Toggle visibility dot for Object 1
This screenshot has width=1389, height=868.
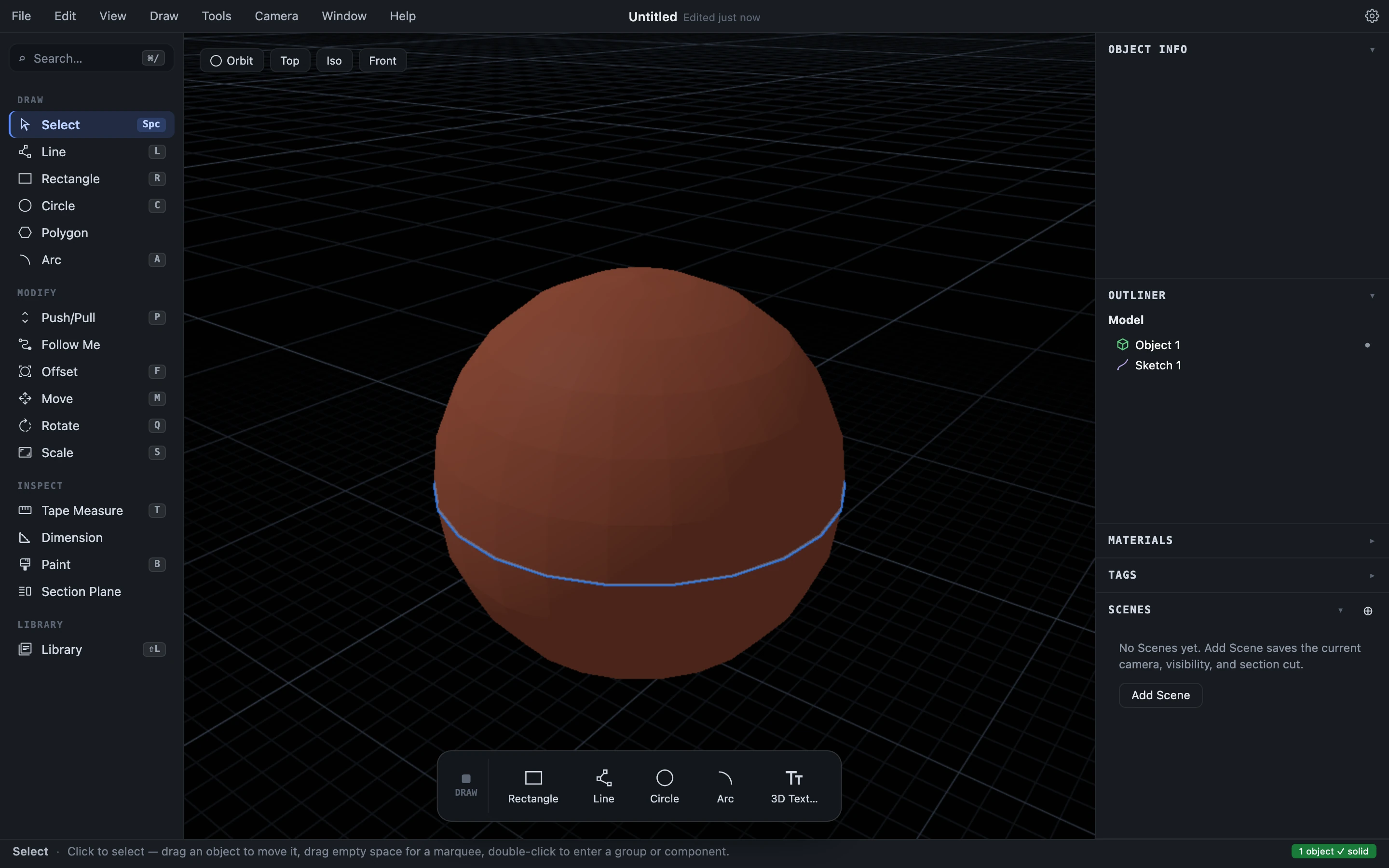[1367, 345]
